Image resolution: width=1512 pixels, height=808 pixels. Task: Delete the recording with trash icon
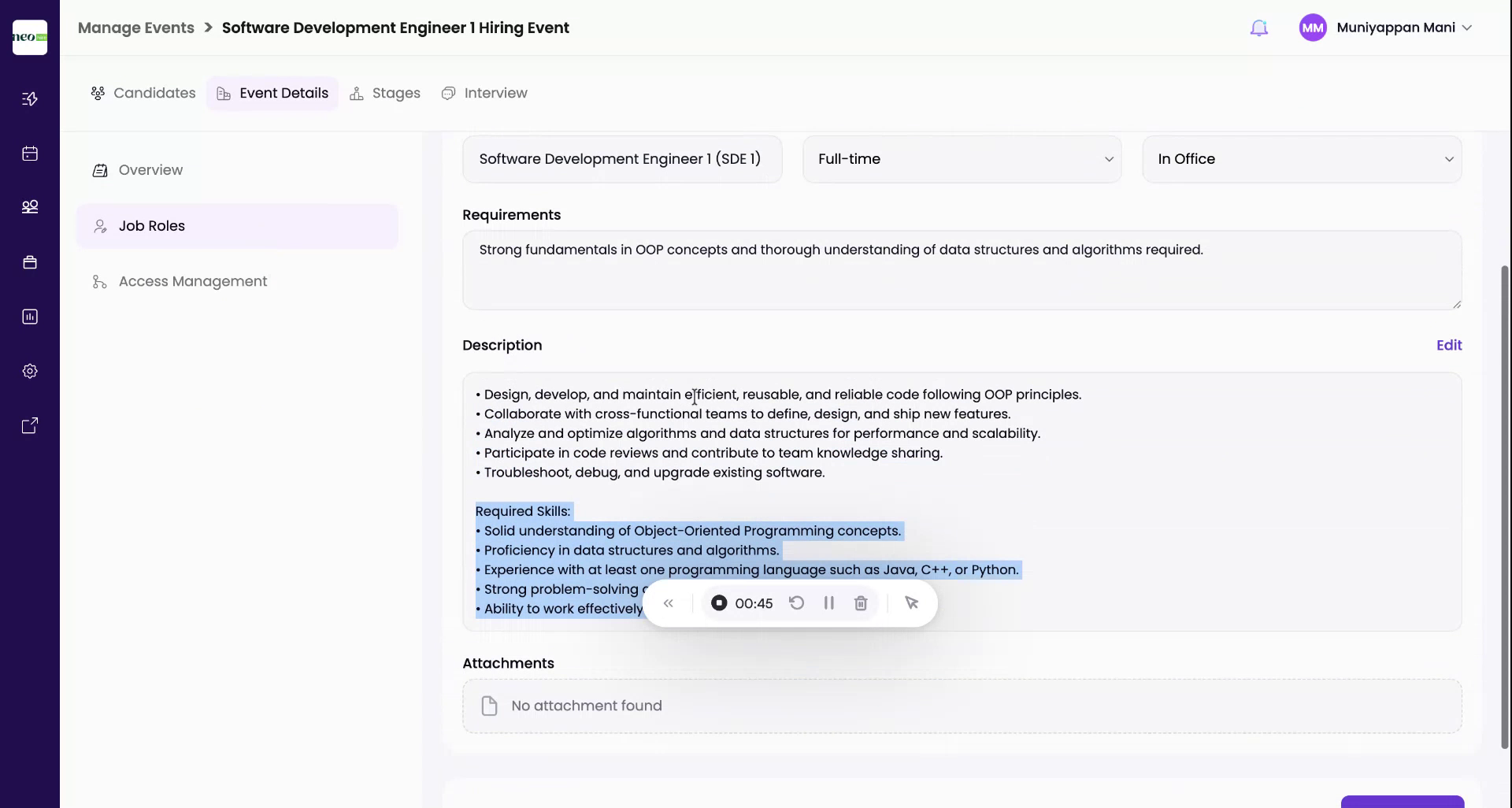pos(861,603)
